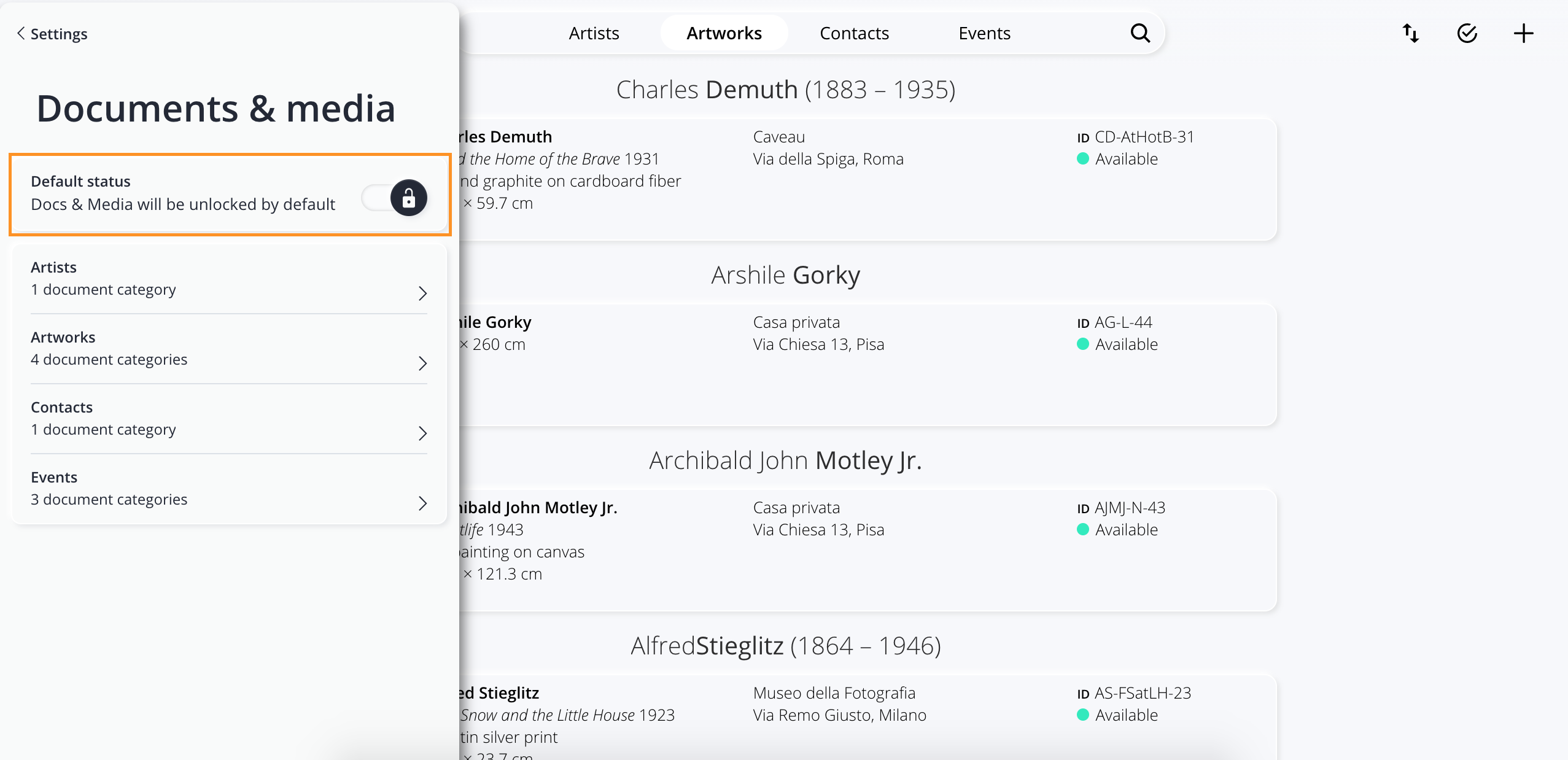Click Alfred Stieglitz section heading

point(785,646)
